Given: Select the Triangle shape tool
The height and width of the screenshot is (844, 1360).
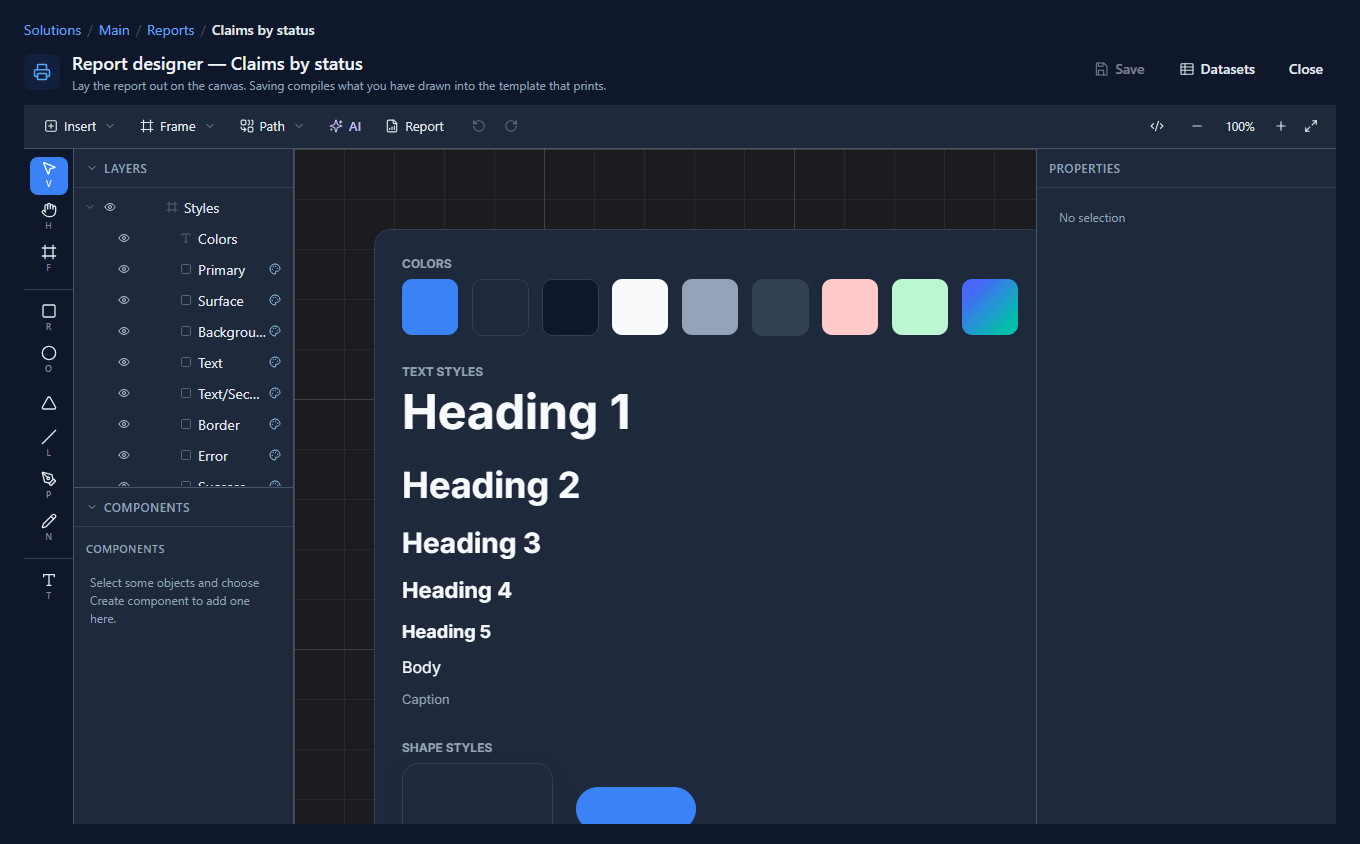Looking at the screenshot, I should tap(49, 403).
